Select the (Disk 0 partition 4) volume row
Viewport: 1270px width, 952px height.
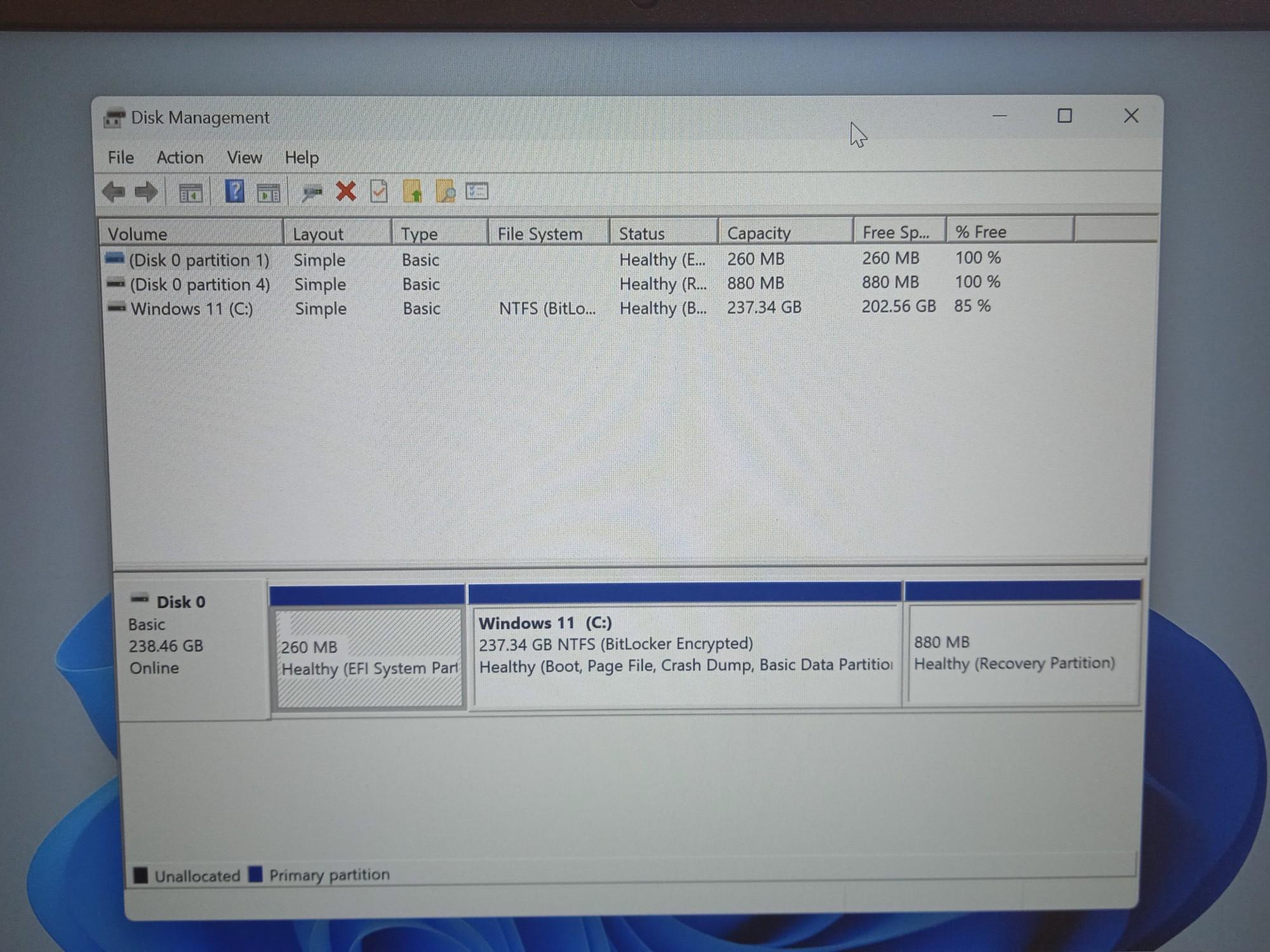click(x=552, y=283)
